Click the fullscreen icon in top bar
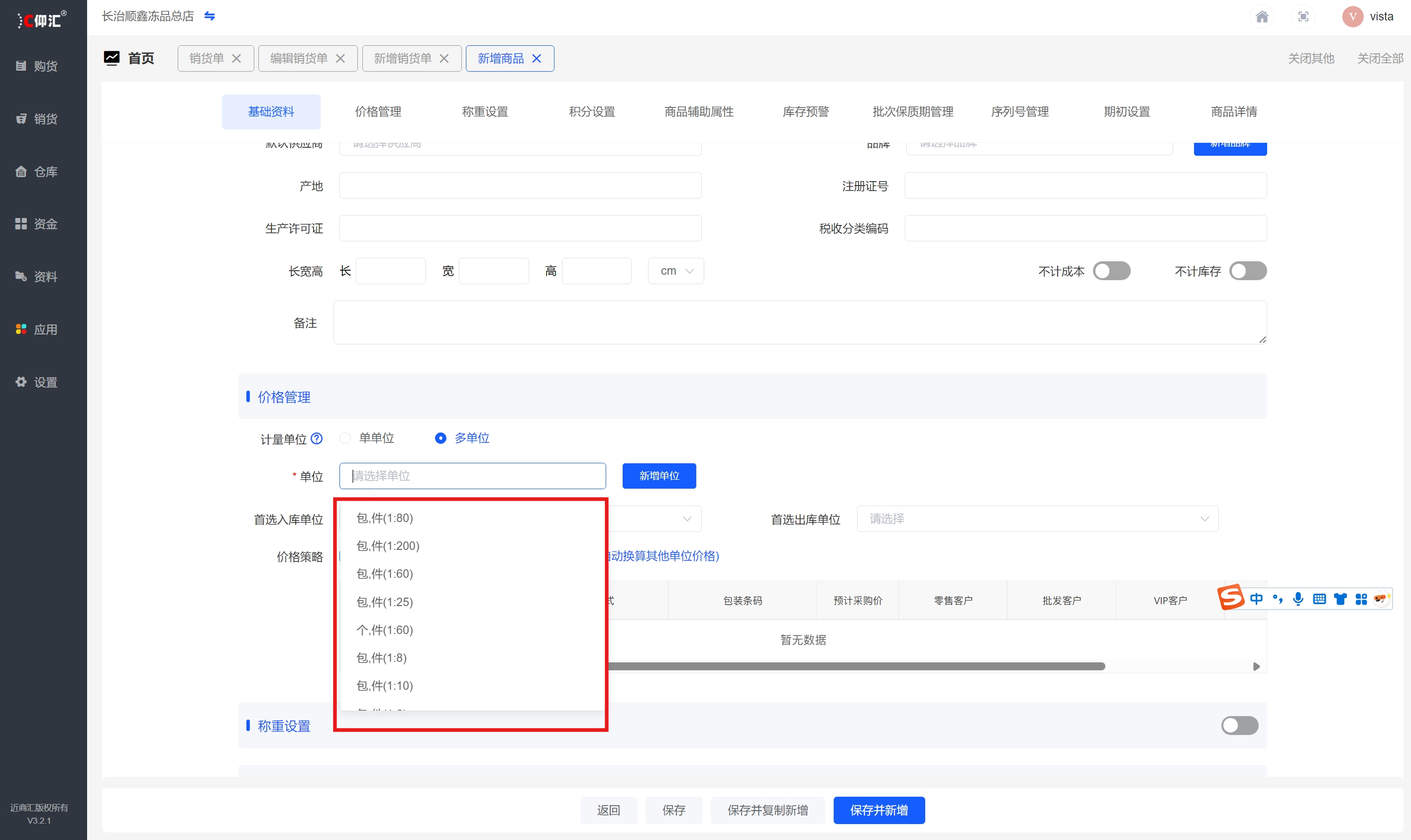The image size is (1411, 840). (1303, 16)
